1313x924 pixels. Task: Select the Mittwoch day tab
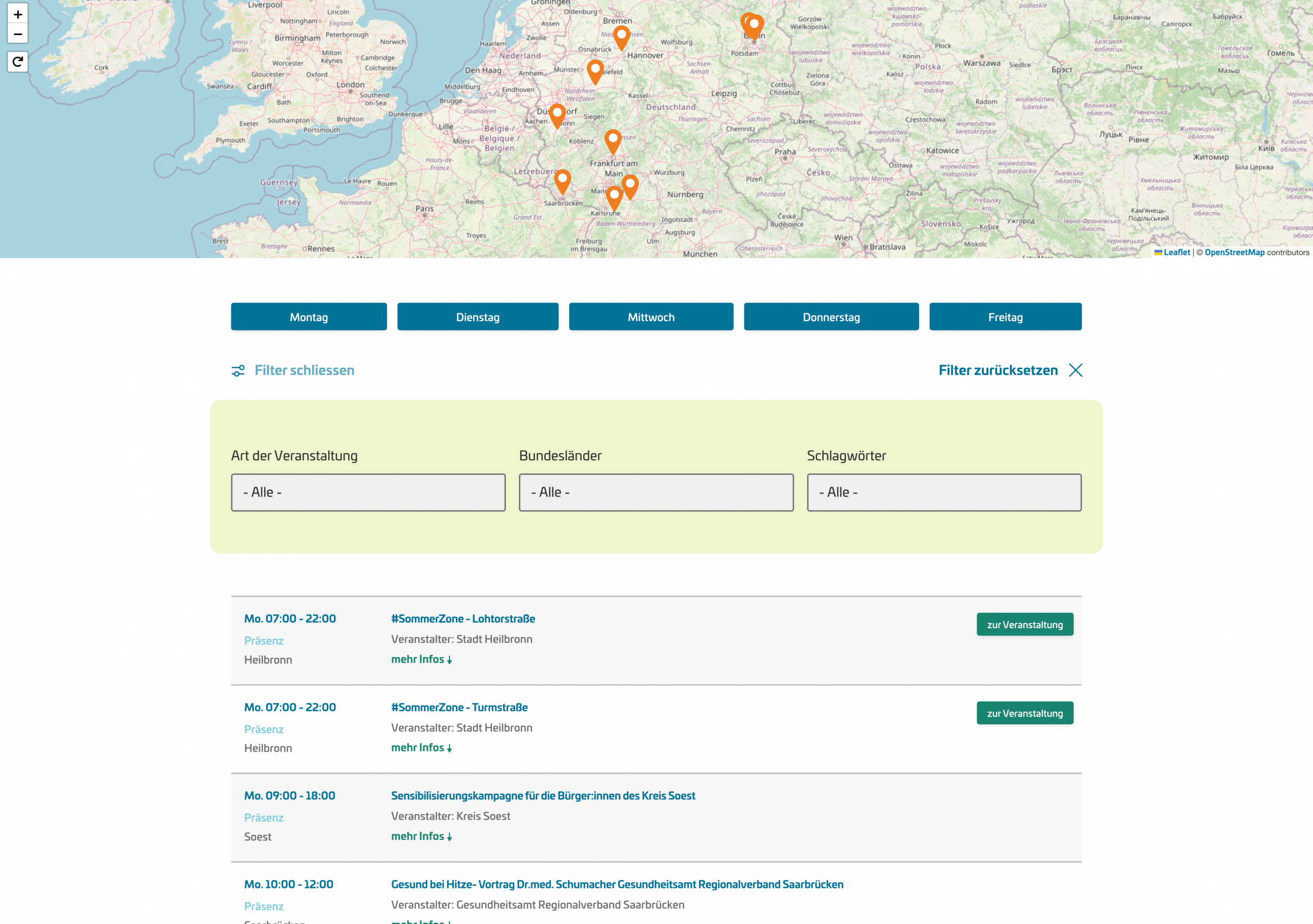point(651,317)
